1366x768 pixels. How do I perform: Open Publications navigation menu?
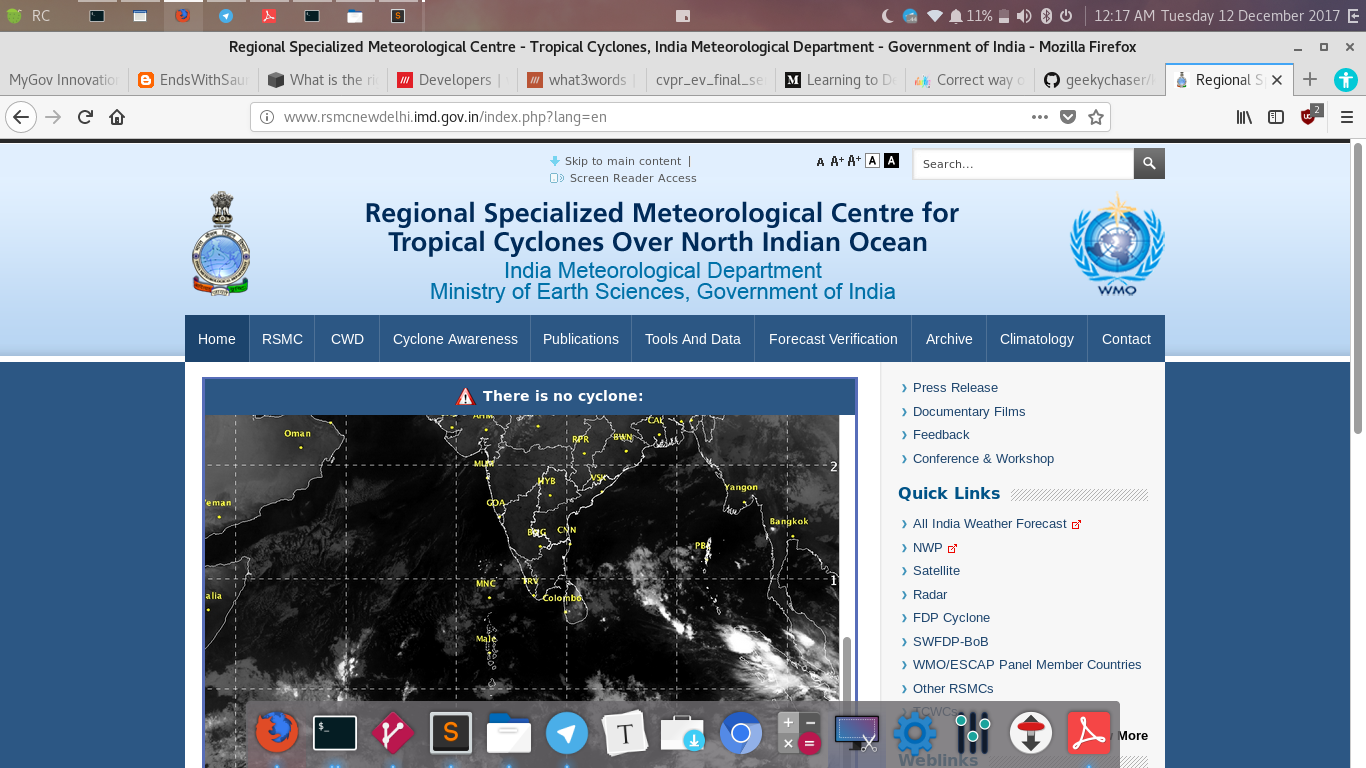point(581,339)
